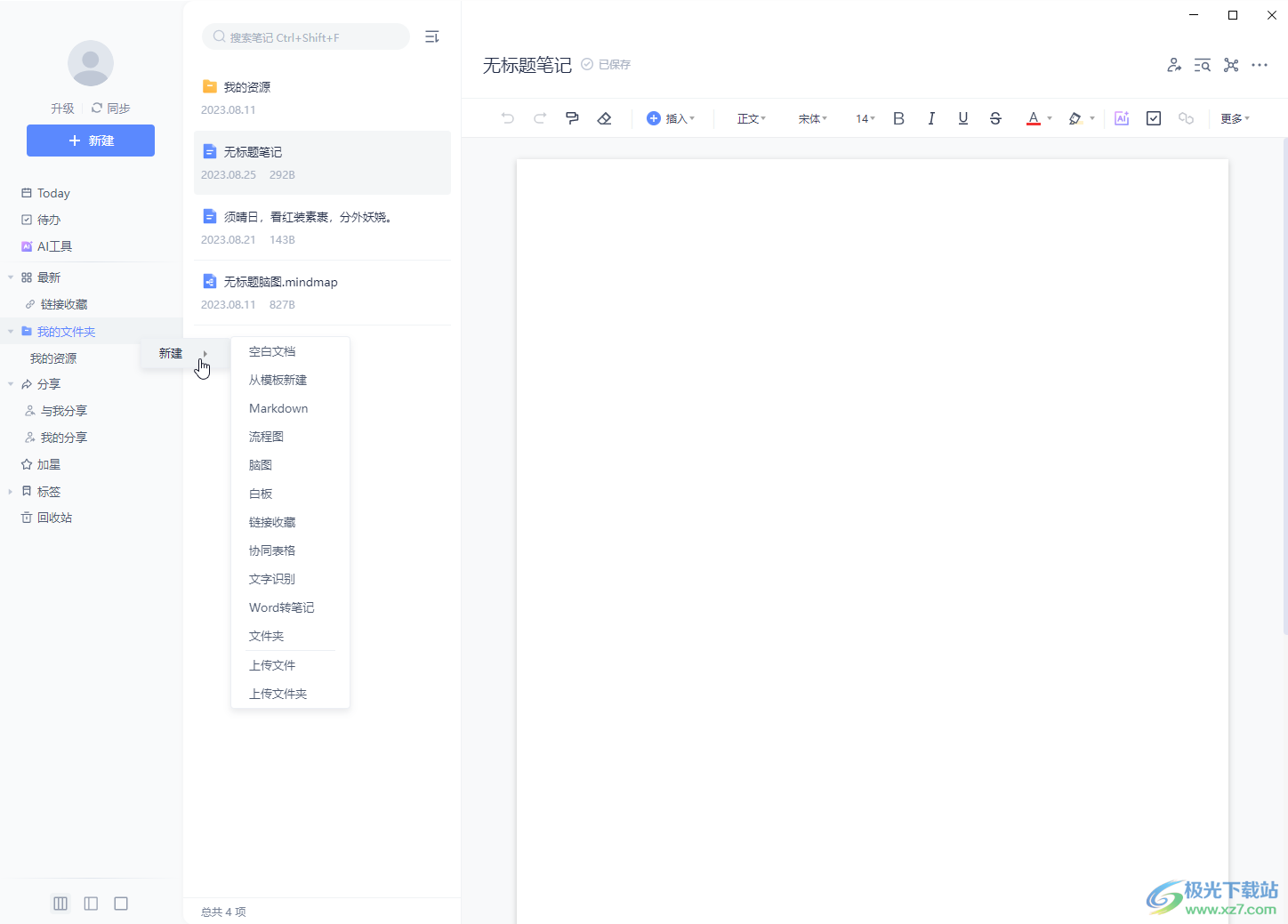
Task: Collapse the 我的文件夹 tree arrow
Action: 11,332
